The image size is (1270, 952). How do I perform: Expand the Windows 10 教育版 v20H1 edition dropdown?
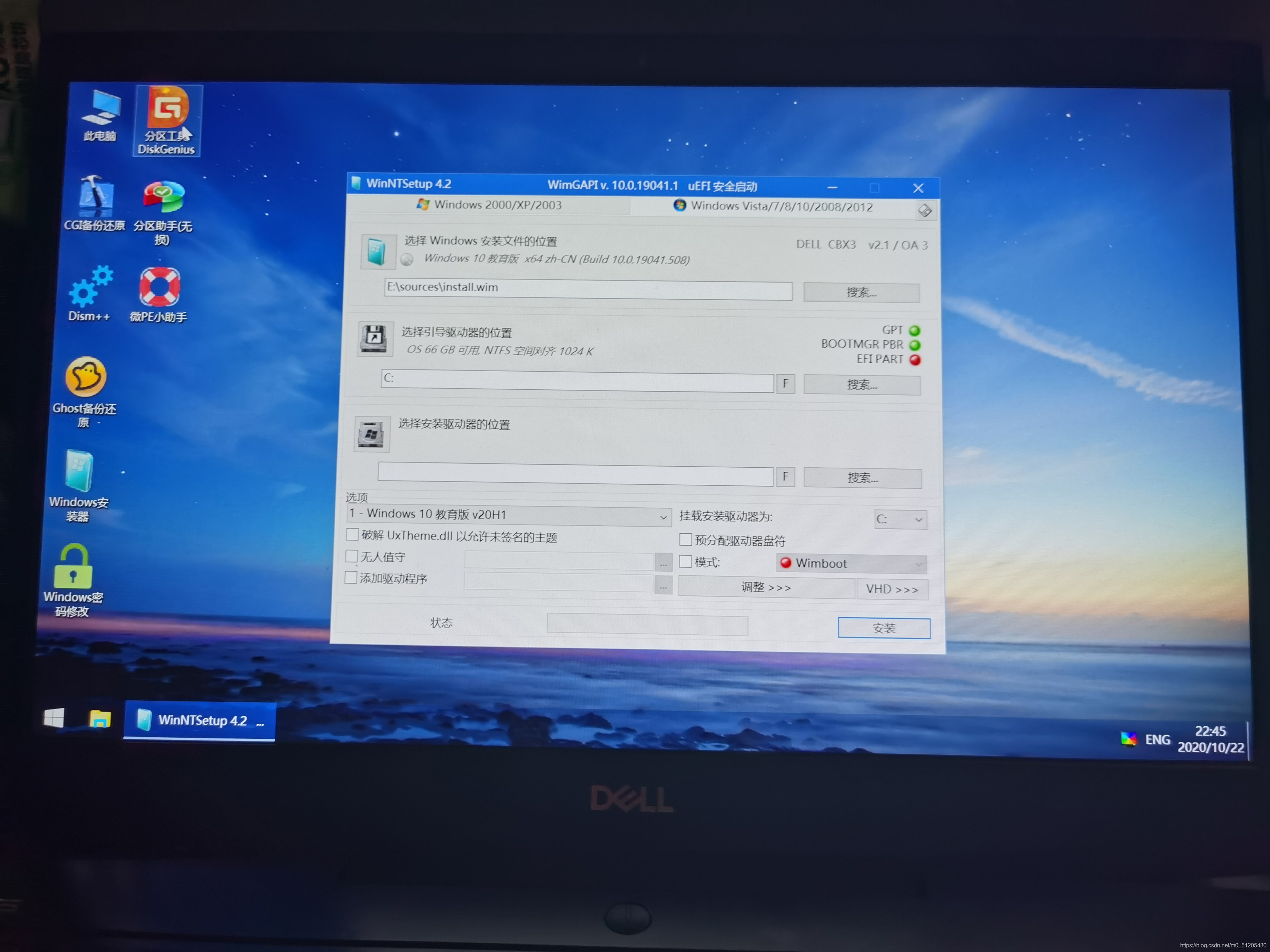[509, 515]
